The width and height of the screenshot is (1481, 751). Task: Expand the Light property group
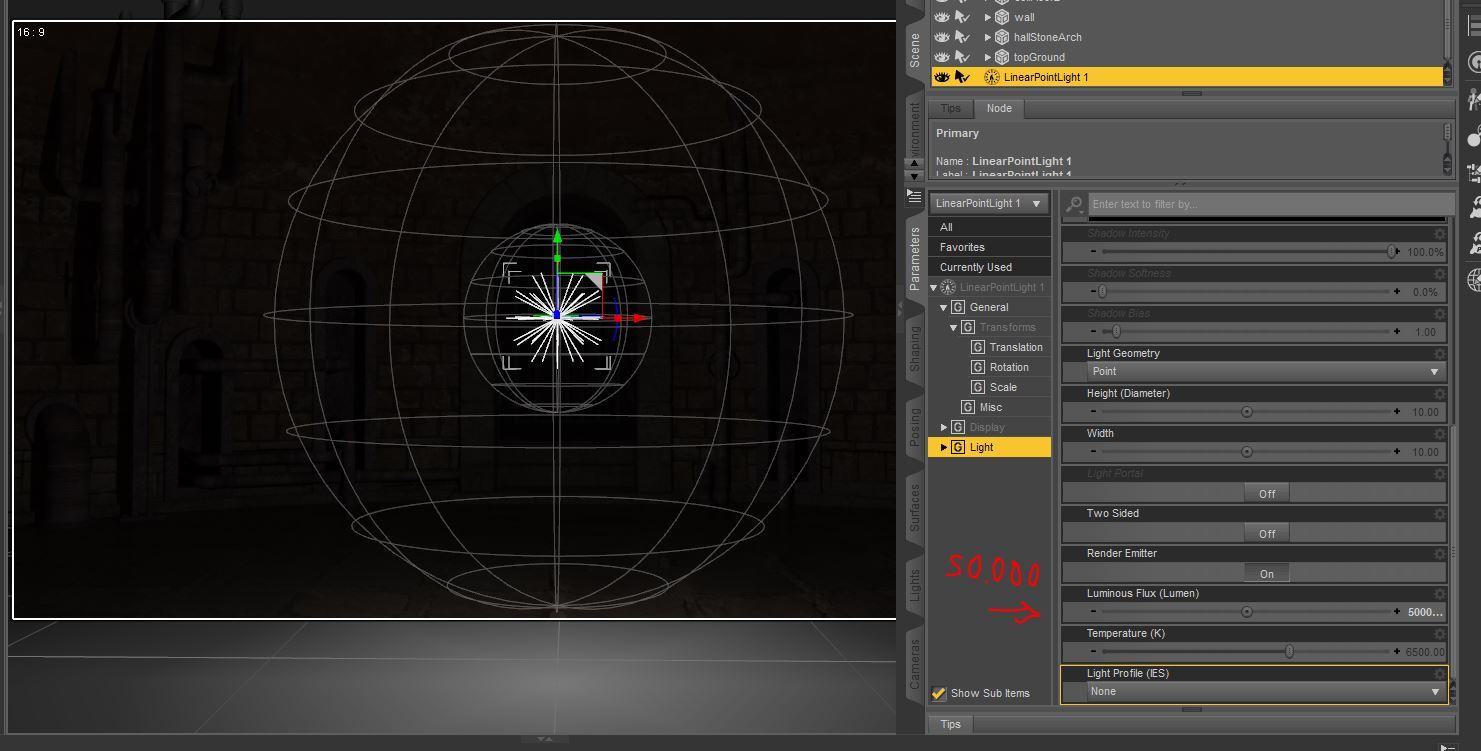click(943, 447)
